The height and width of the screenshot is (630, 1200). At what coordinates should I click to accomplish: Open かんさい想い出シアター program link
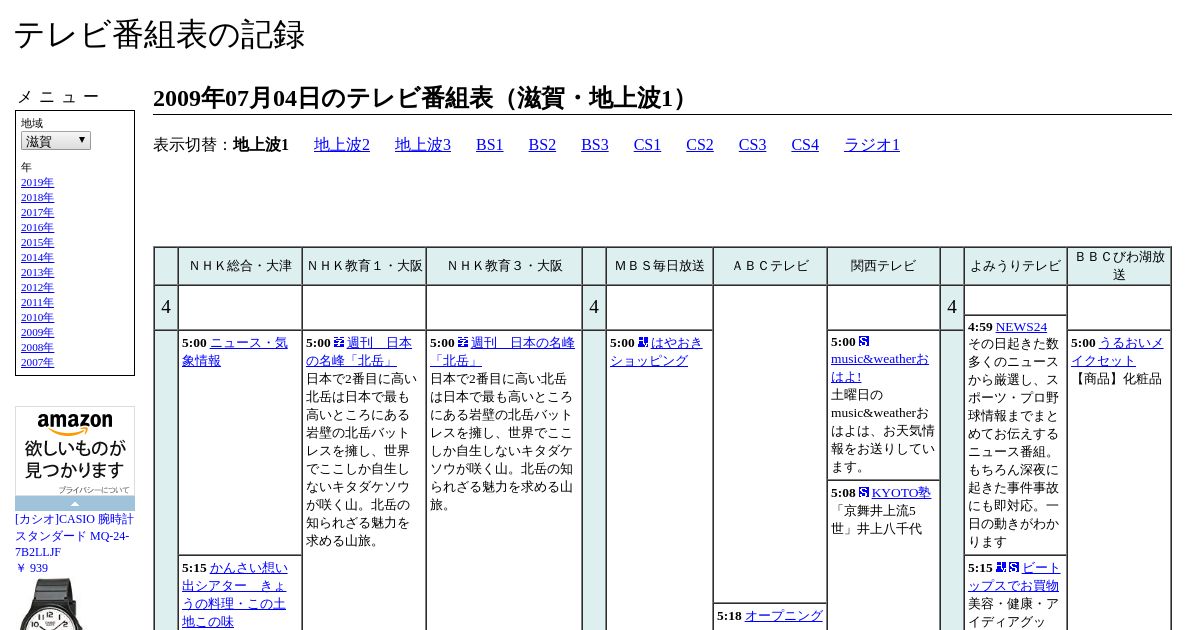[x=235, y=594]
